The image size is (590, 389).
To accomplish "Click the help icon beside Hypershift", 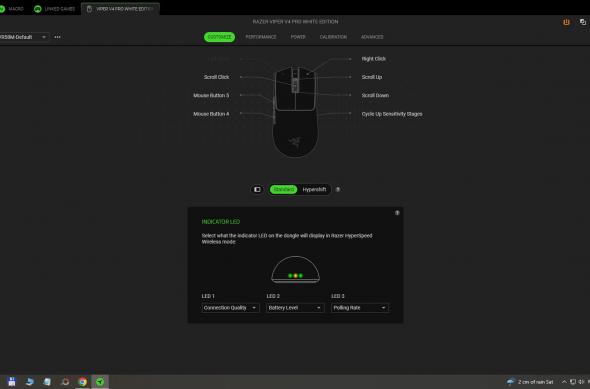I will click(x=338, y=190).
